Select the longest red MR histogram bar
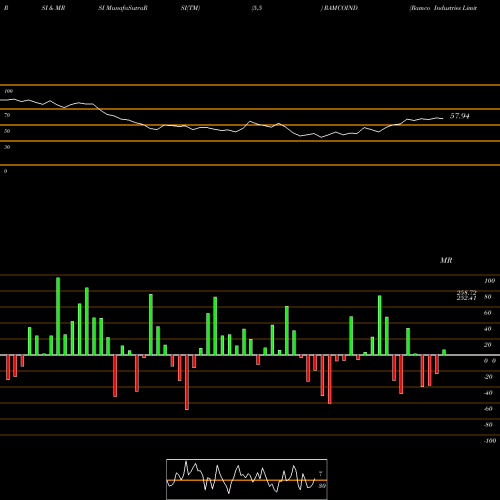Viewport: 500px width, 500px height. 187,382
